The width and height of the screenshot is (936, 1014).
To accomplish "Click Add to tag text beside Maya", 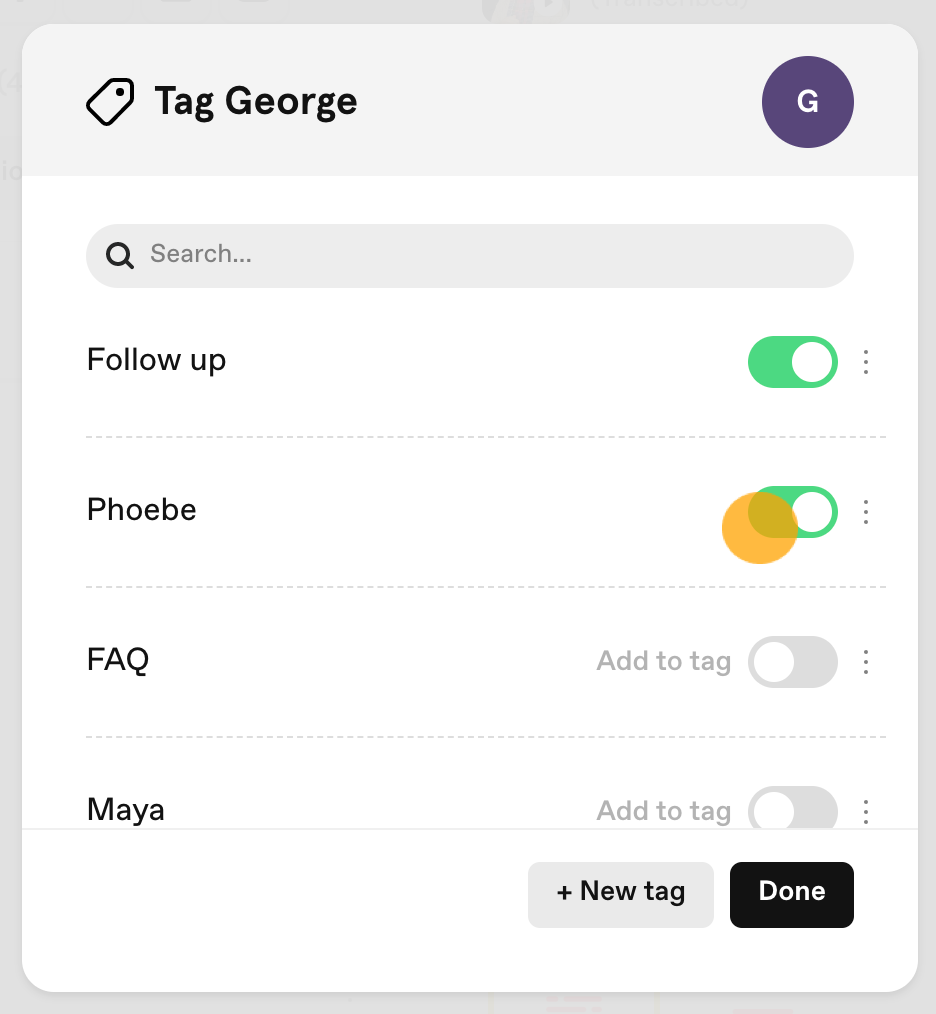I will [664, 811].
